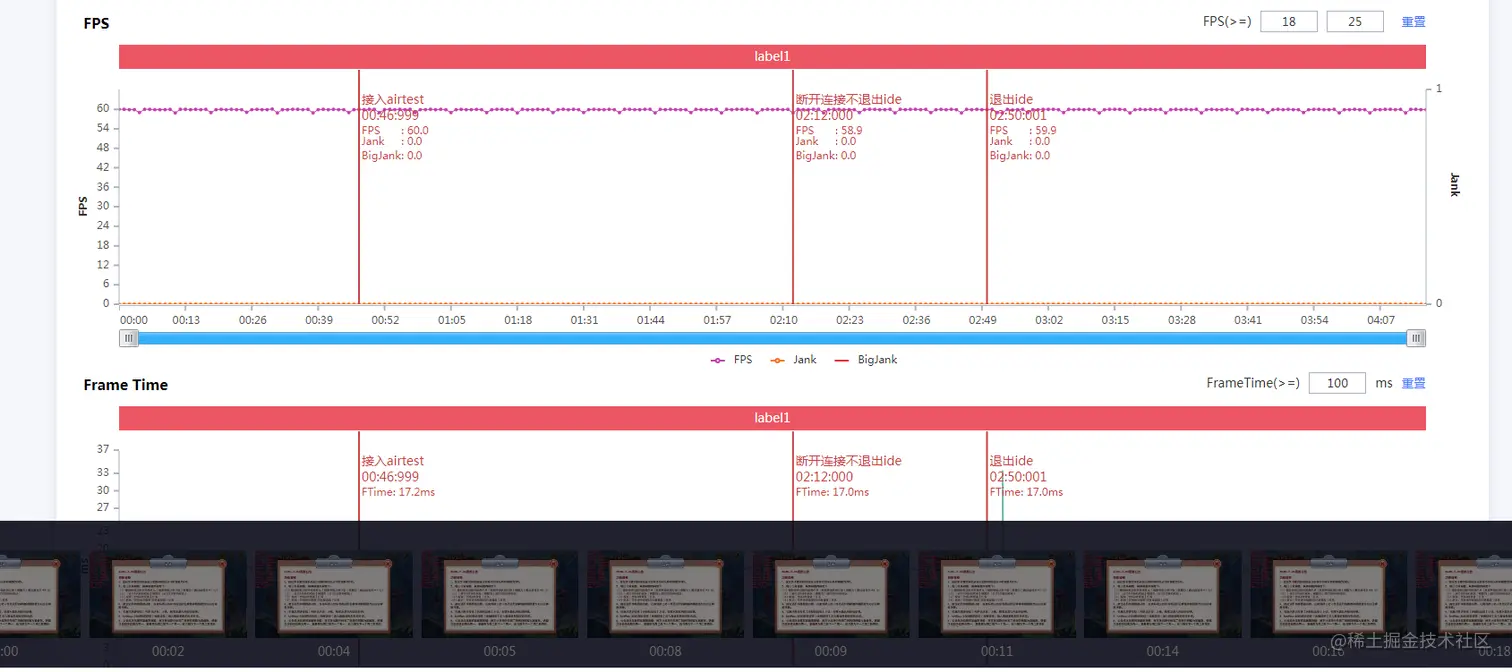Screen dimensions: 1512x672
Task: Click the 02:50:001 timestamp in FPS chart
Action: [1018, 116]
